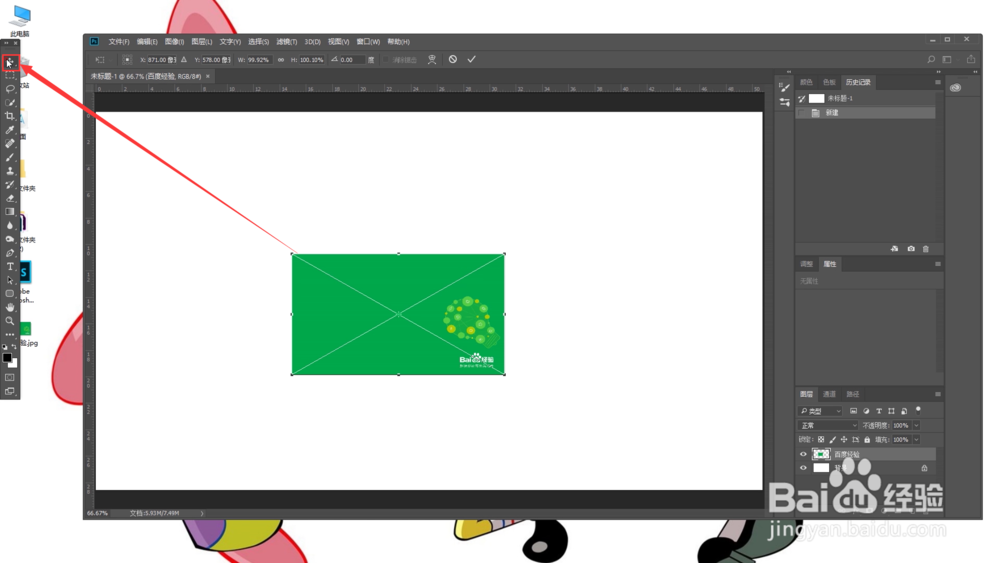Toggle lock transparent pixels
The image size is (1000, 563).
tap(821, 439)
